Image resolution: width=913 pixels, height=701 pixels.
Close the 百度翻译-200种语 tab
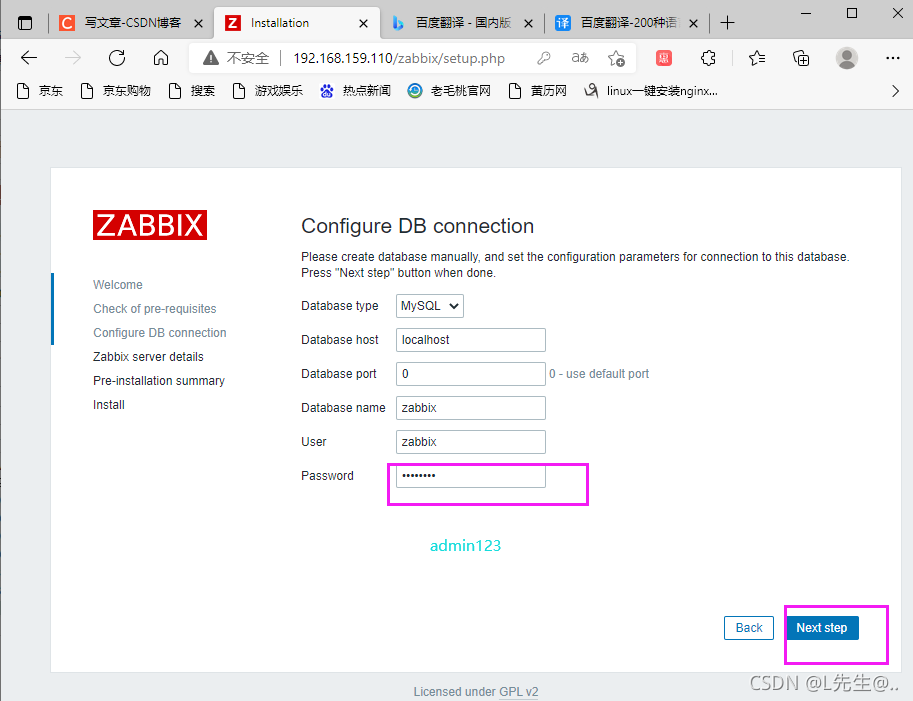tap(693, 23)
